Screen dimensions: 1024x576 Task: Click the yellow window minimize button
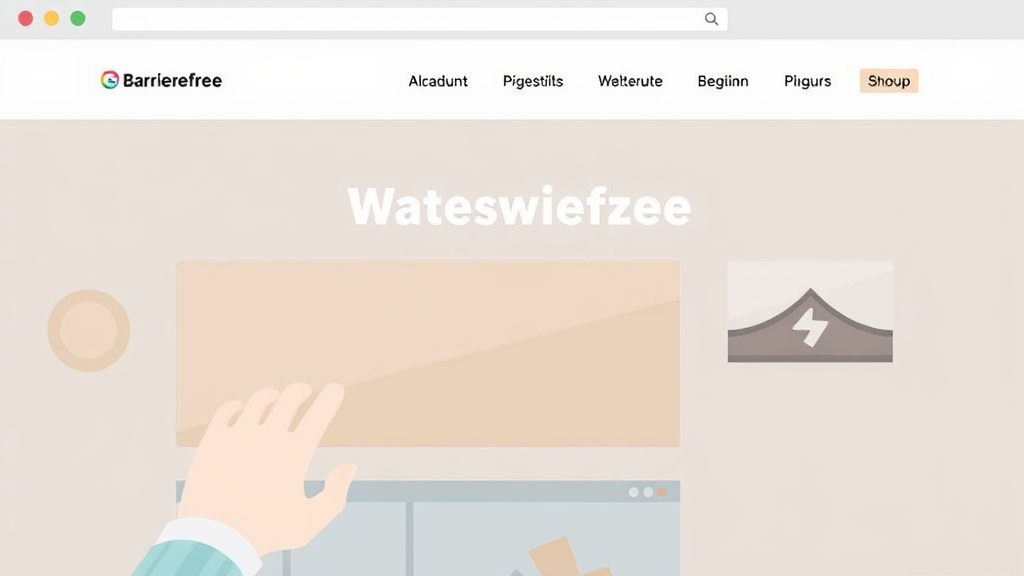pos(52,18)
